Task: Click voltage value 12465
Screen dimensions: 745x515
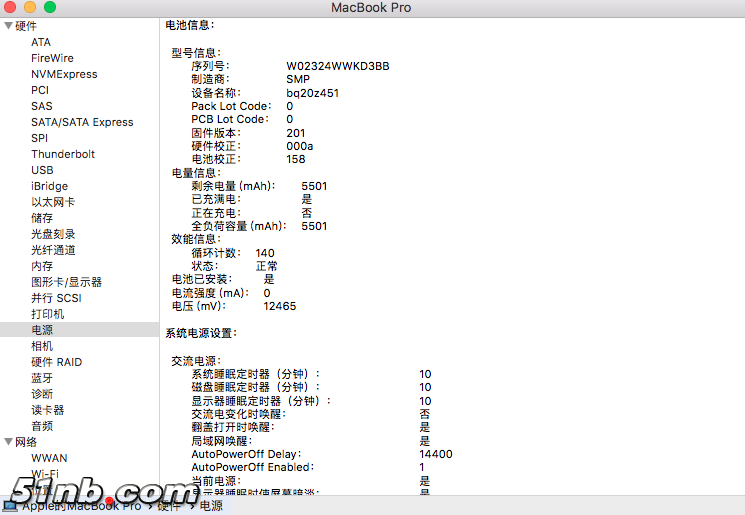Action: click(x=280, y=306)
